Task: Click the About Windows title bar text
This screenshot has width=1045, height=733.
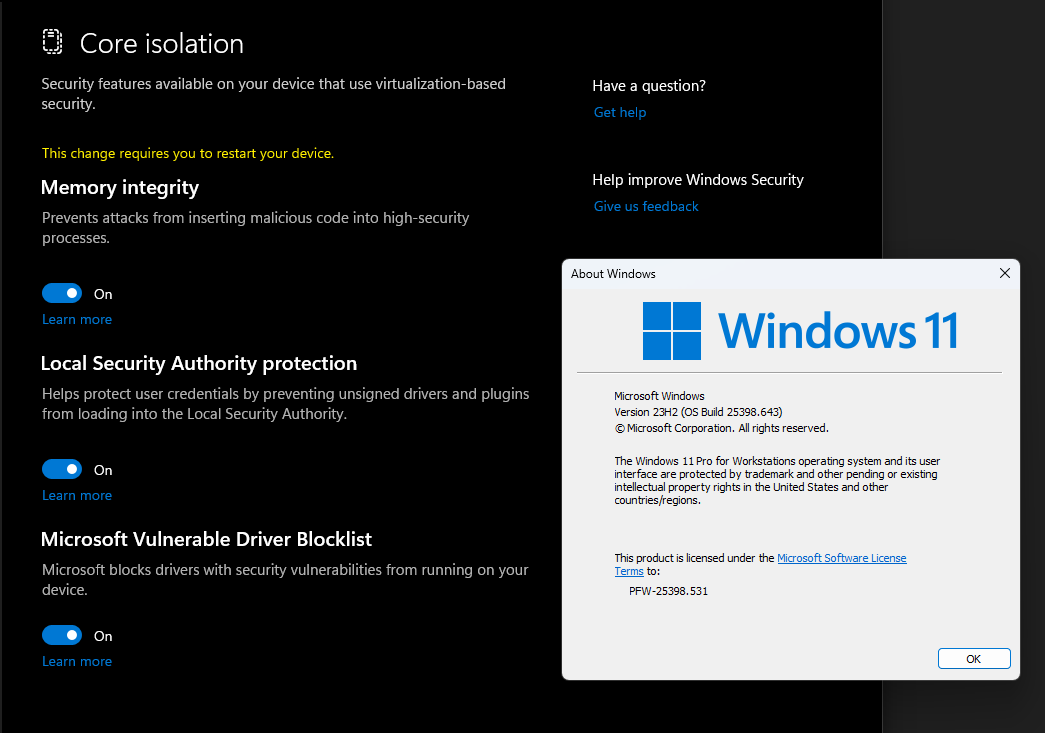Action: click(x=613, y=274)
